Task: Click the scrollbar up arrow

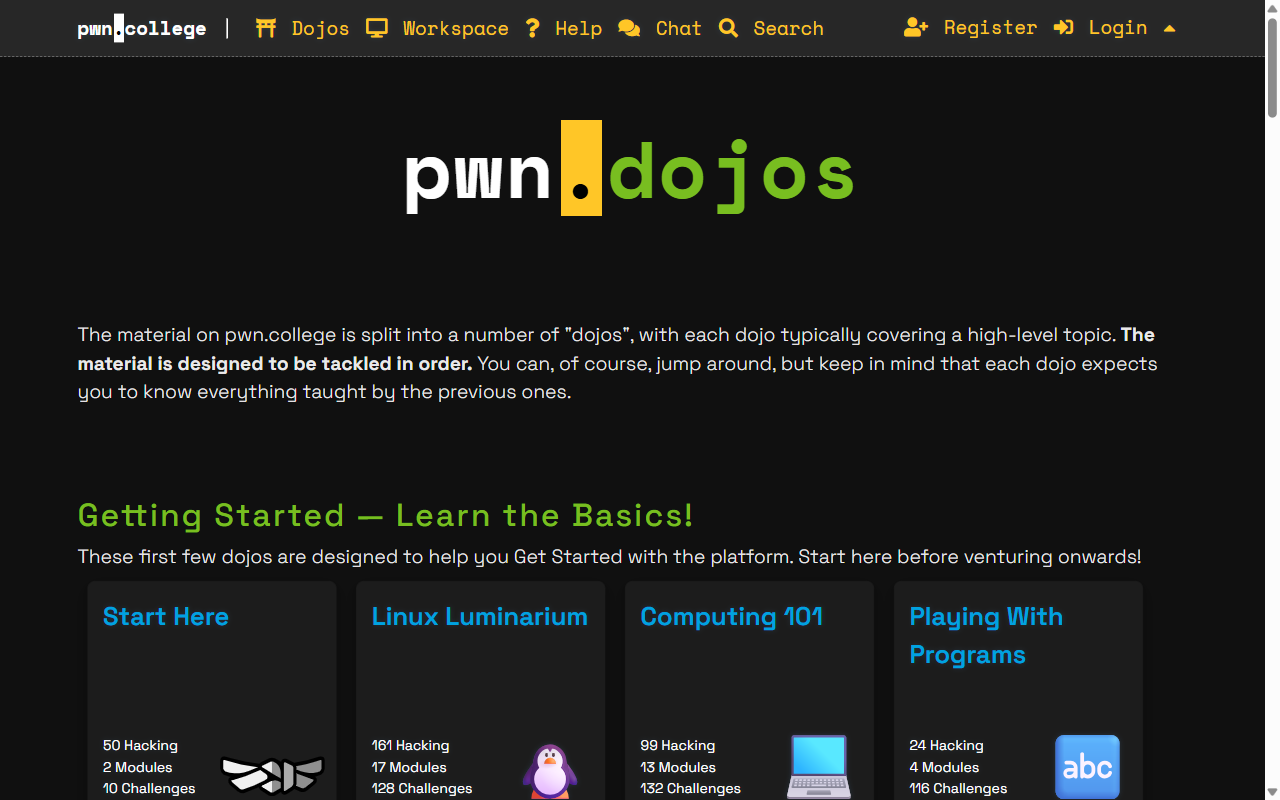Action: click(x=1272, y=7)
